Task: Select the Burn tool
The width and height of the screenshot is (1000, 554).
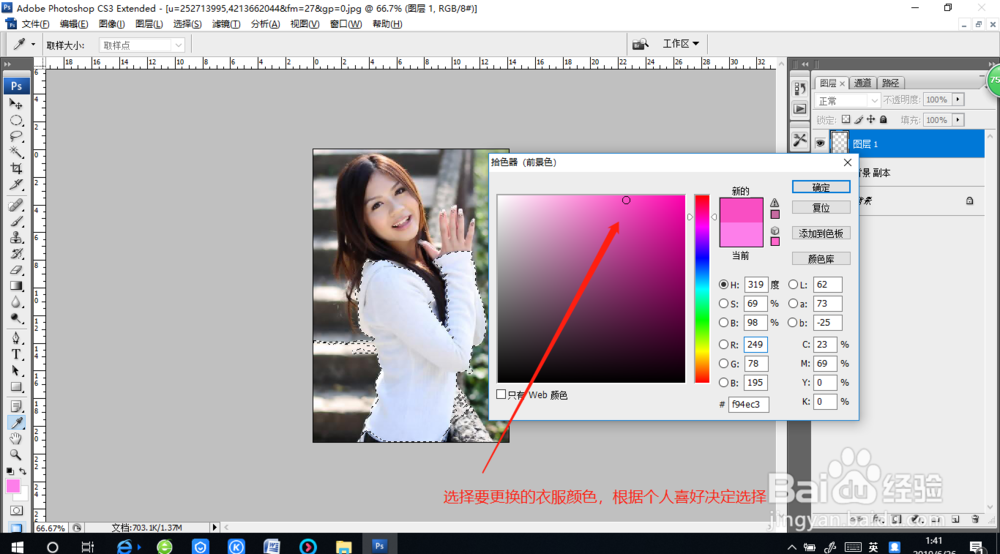Action: pyautogui.click(x=16, y=318)
